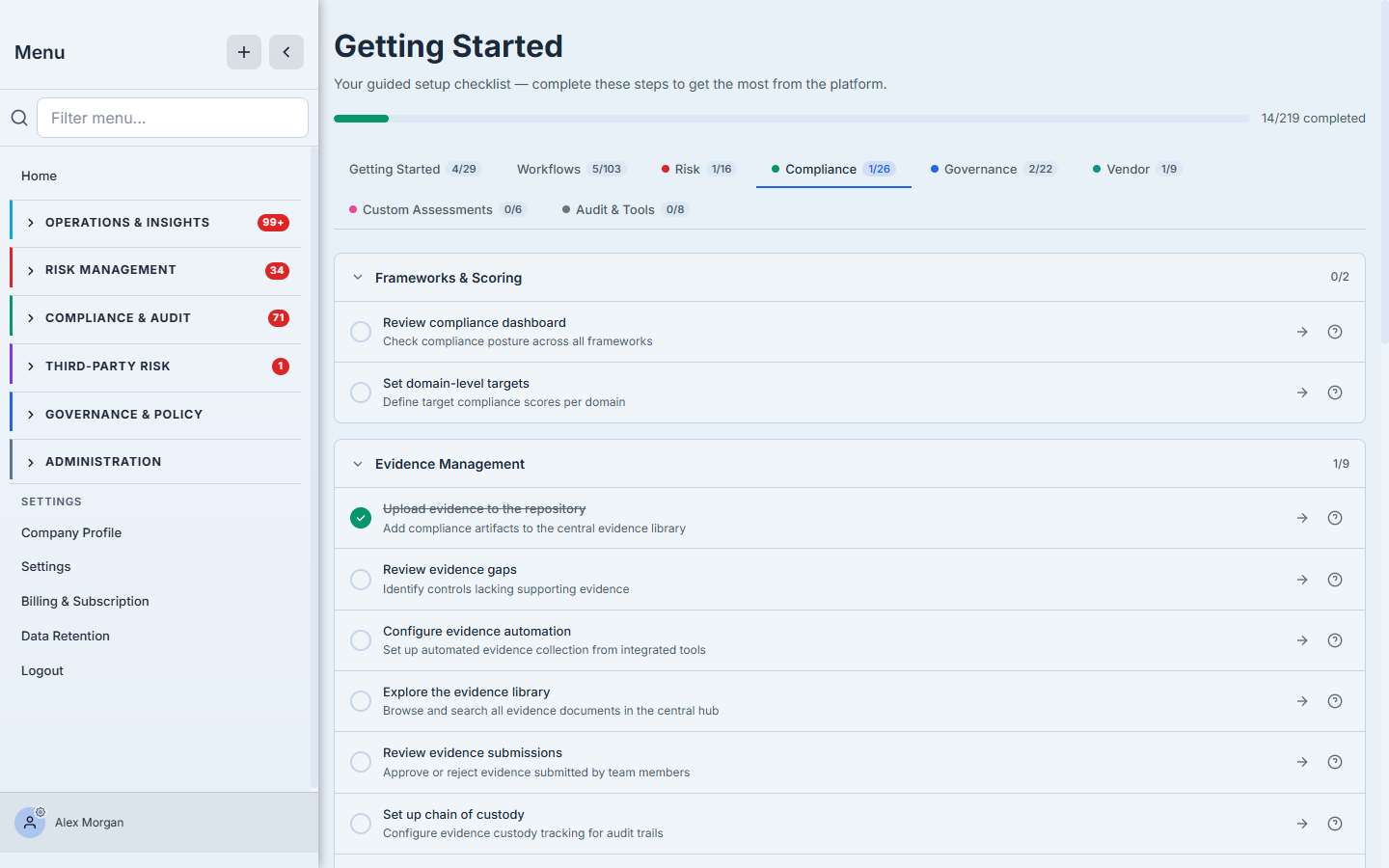The width and height of the screenshot is (1389, 868).
Task: Click the 34 badge on Risk Management
Action: pyautogui.click(x=277, y=270)
